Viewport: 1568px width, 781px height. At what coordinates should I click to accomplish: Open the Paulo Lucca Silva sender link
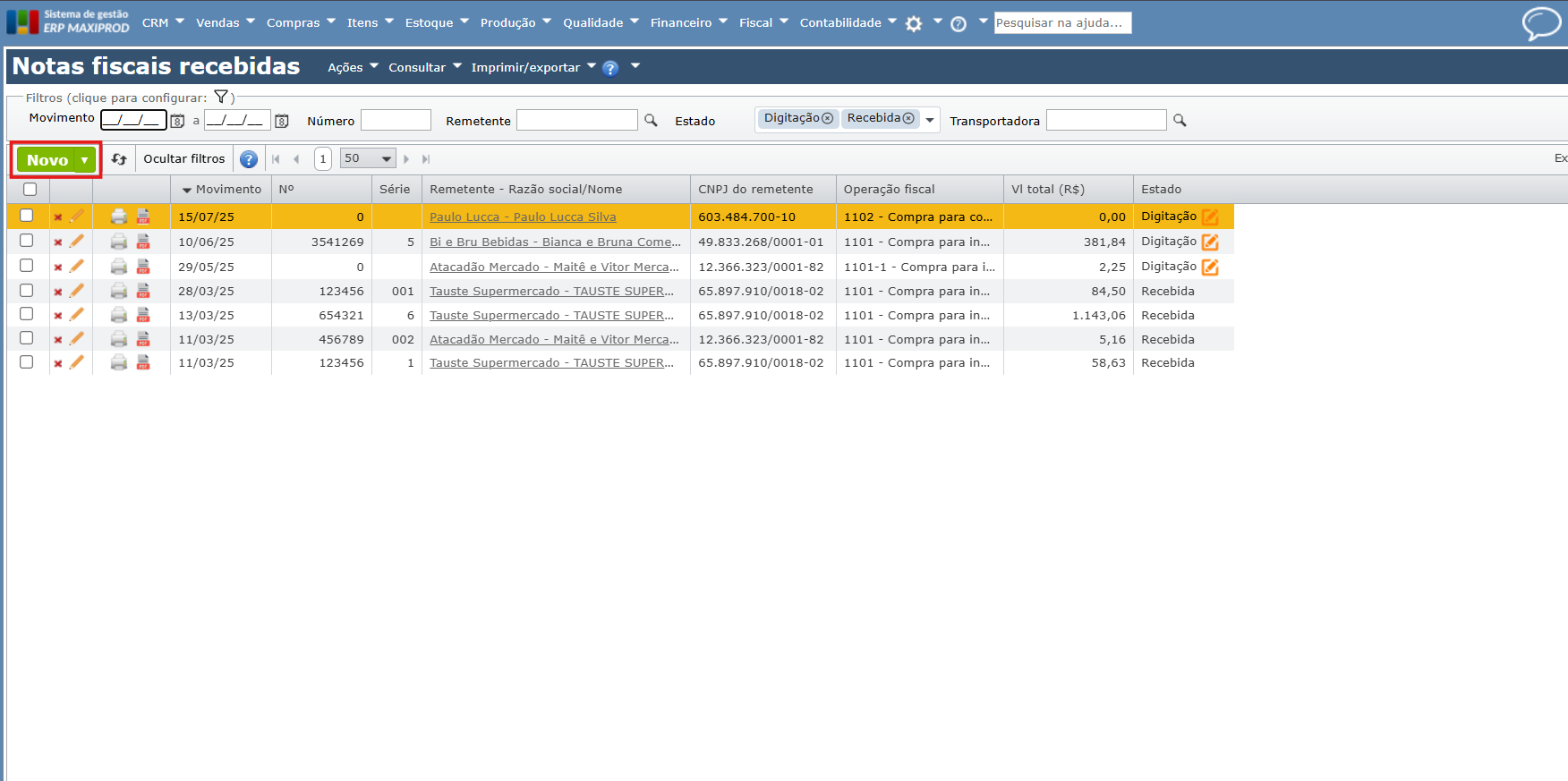[523, 216]
